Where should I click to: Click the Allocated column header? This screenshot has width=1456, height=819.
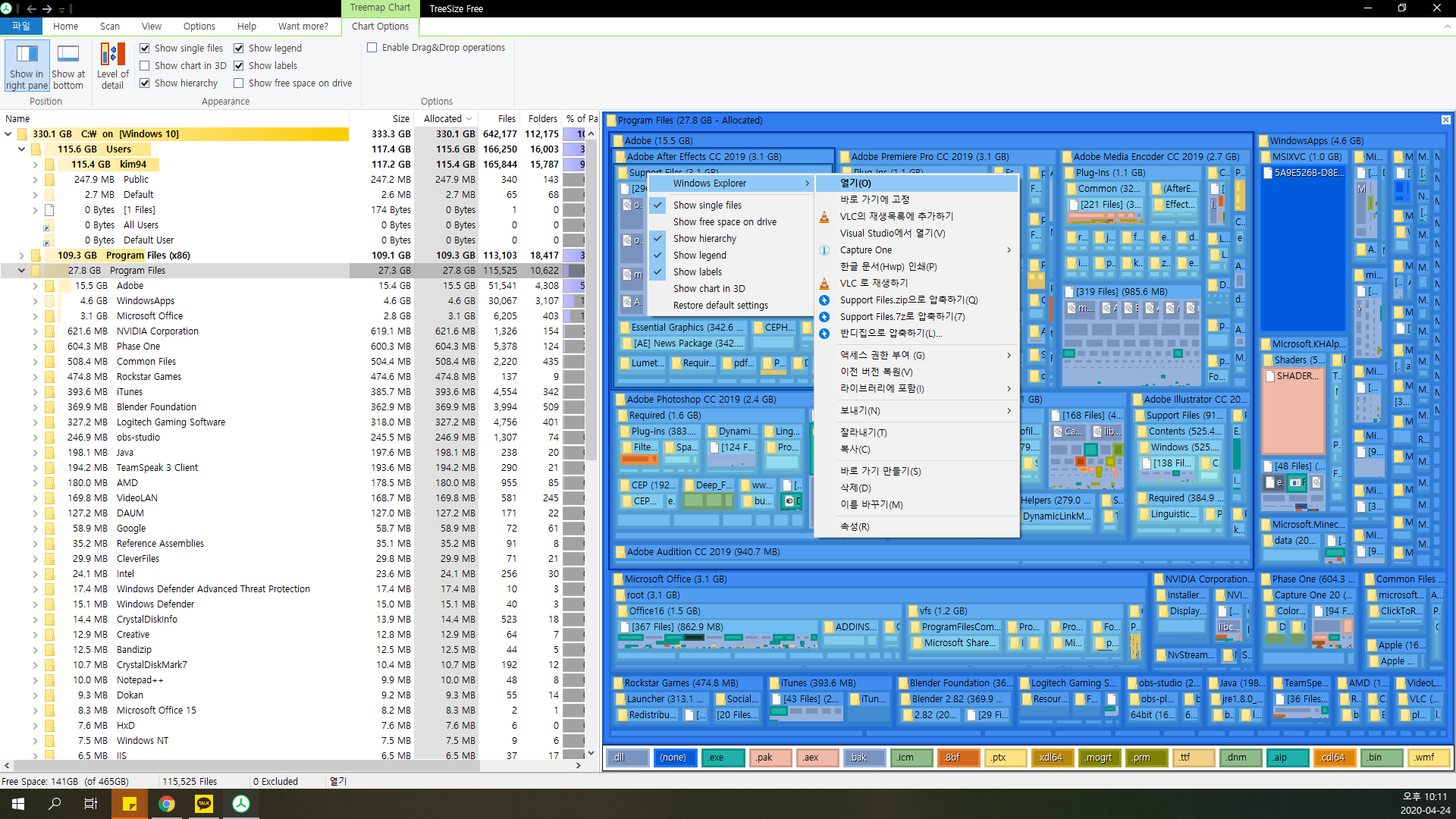coord(443,119)
